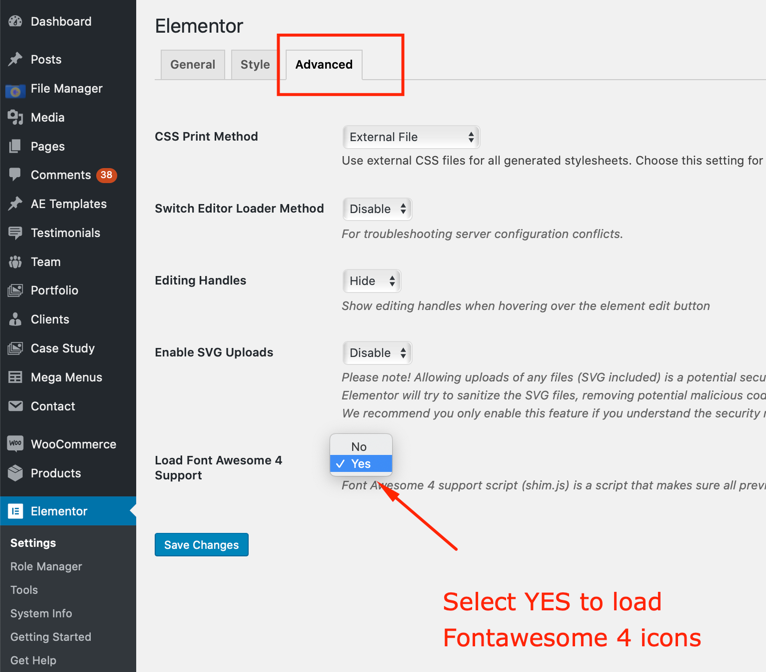Viewport: 766px width, 672px height.
Task: Open System Info submenu link
Action: coord(41,613)
